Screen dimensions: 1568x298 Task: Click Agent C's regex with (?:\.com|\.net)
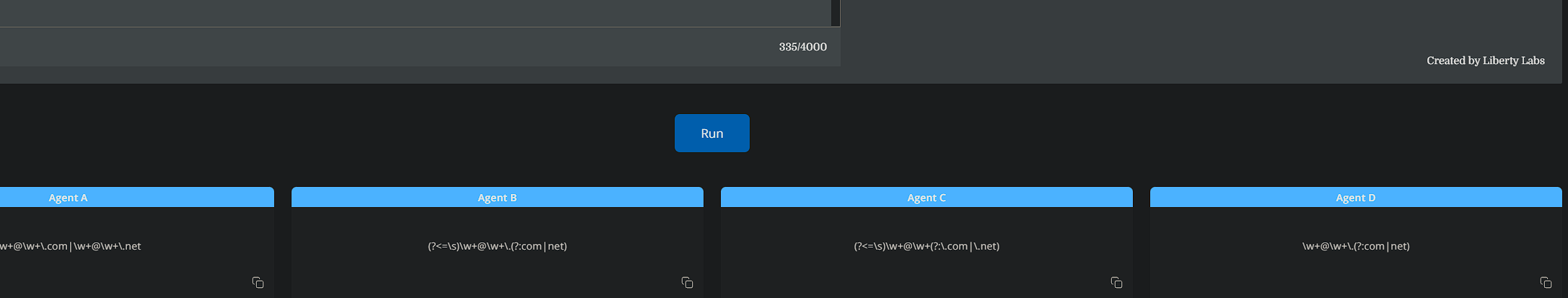click(927, 246)
